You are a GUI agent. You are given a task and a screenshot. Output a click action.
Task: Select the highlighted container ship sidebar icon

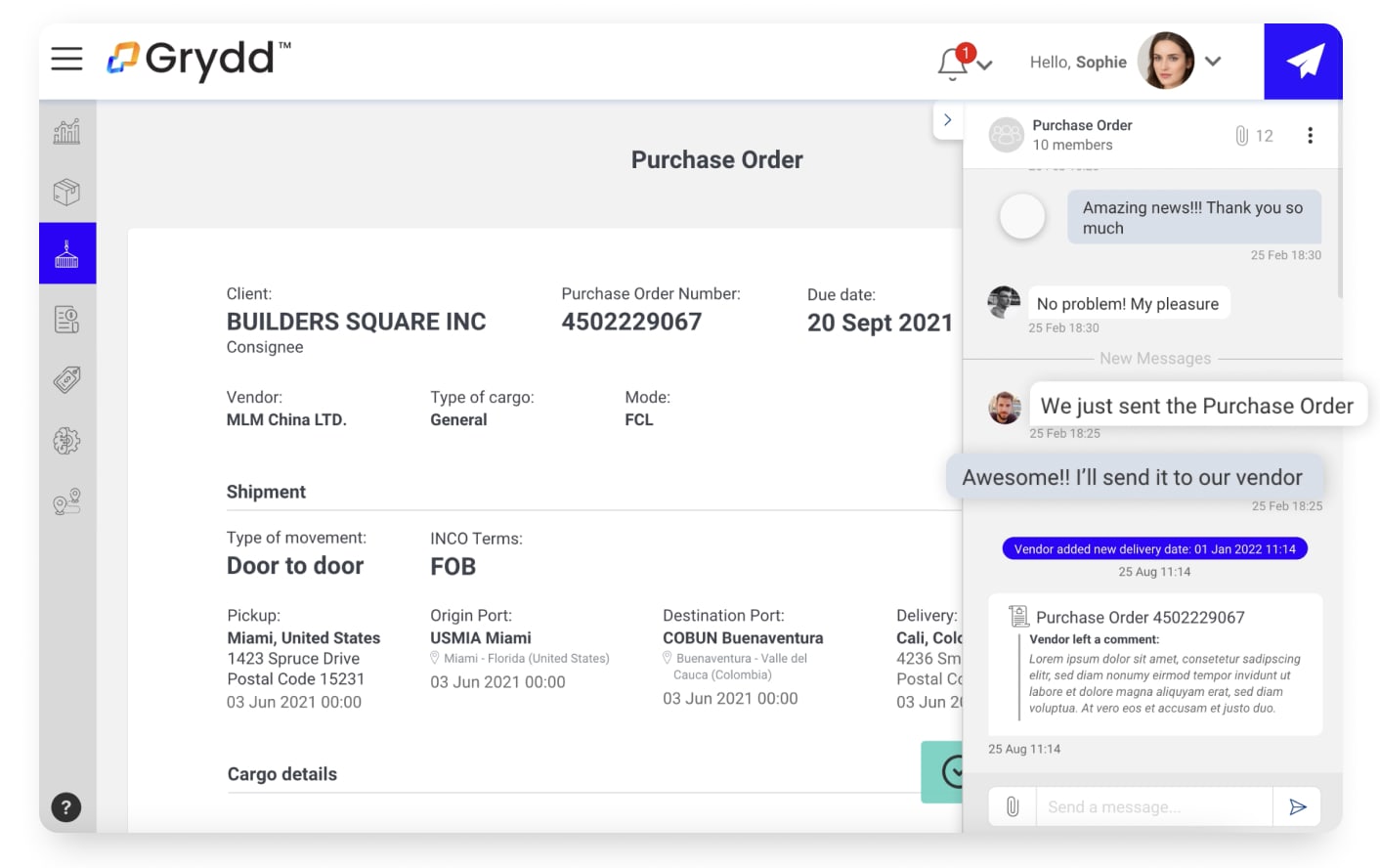[67, 253]
